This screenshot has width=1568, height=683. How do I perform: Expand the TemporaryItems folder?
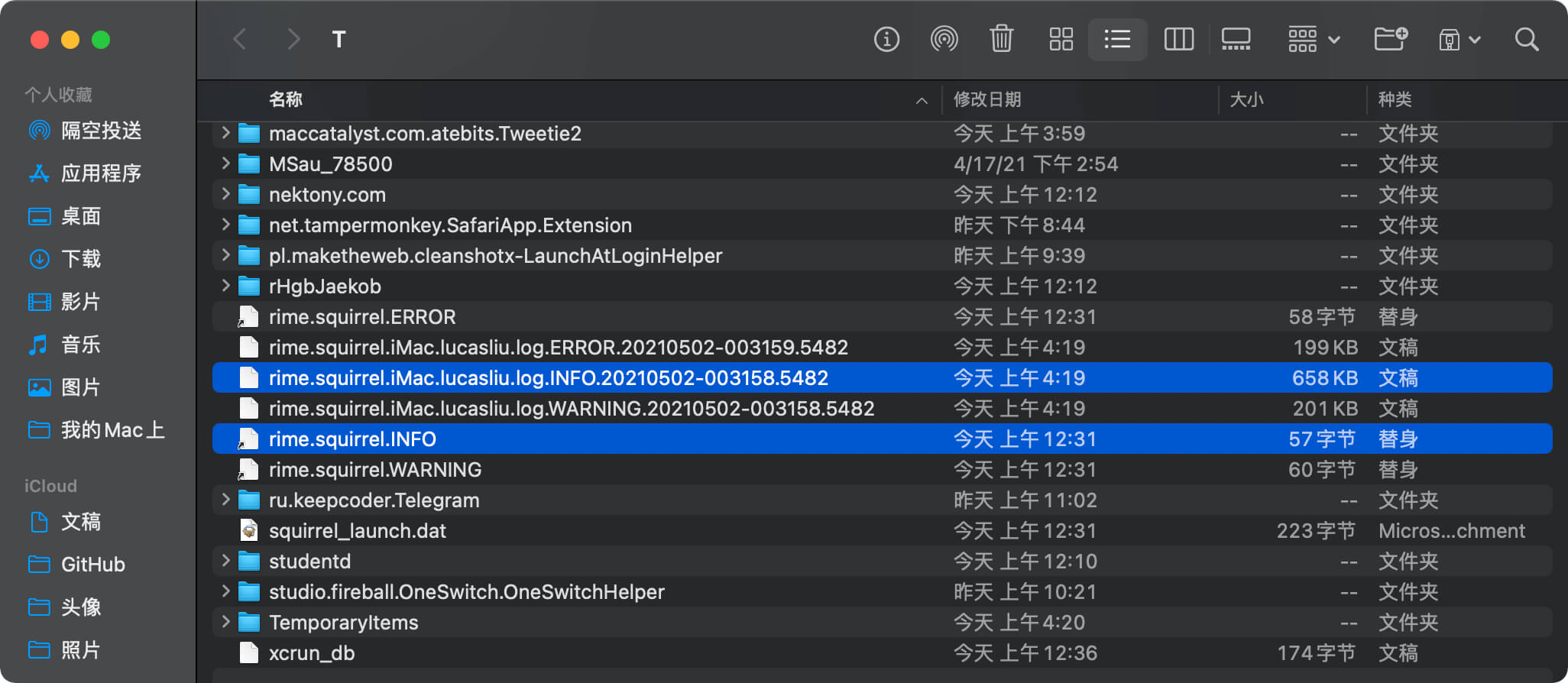(x=225, y=622)
